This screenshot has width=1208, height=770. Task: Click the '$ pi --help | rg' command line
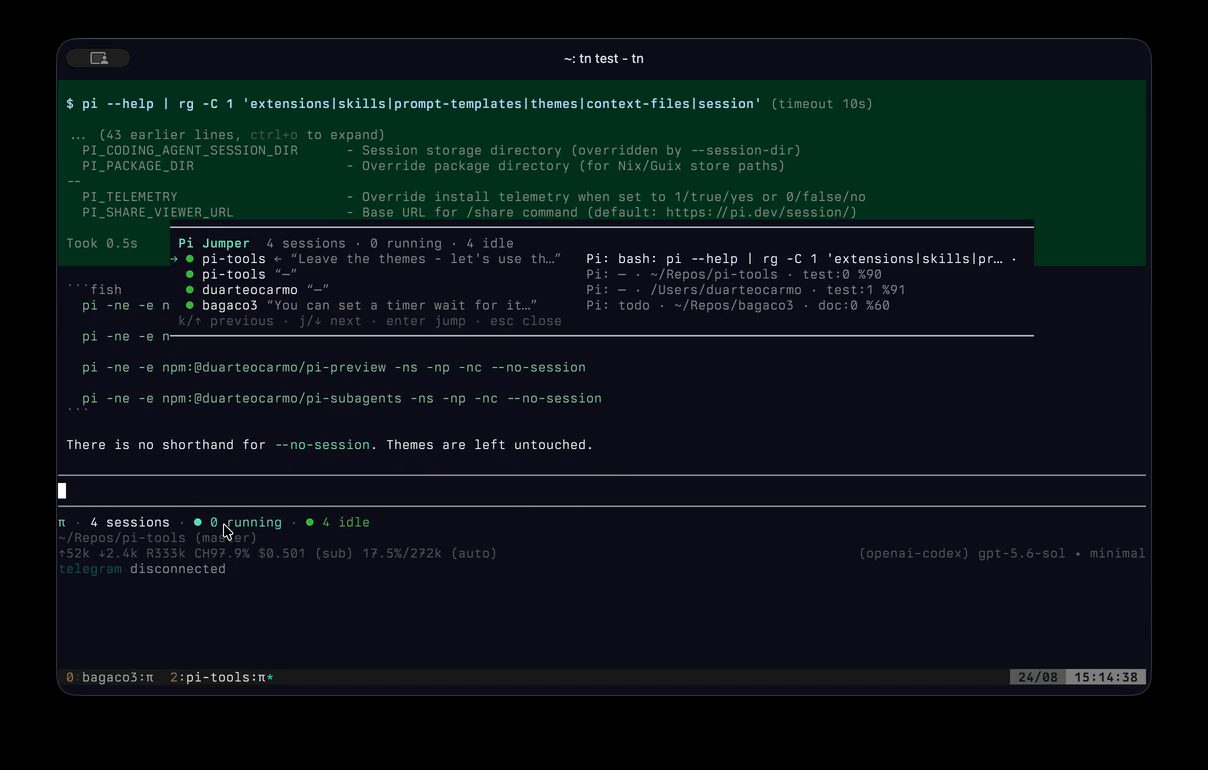click(414, 104)
